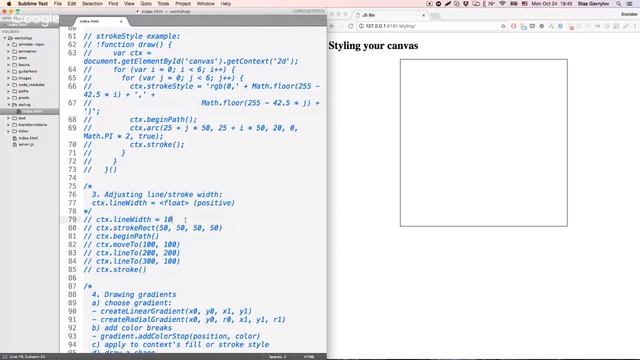Collapse the workshop root folder
This screenshot has width=640, height=360.
[x=5, y=38]
